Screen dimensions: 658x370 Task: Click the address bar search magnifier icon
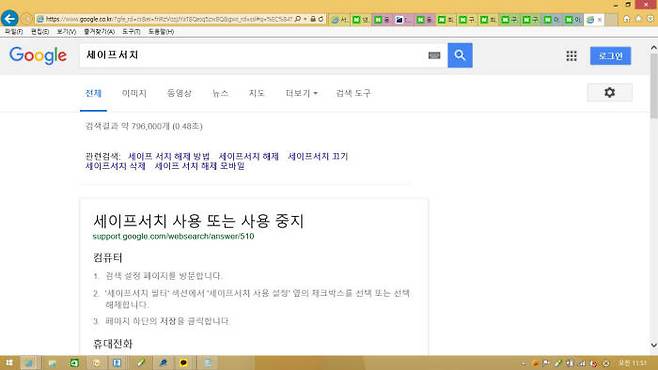click(x=298, y=19)
